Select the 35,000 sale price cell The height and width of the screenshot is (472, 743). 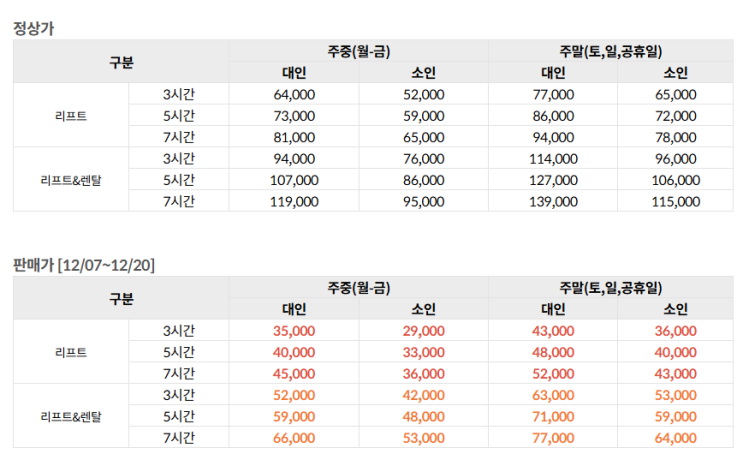click(294, 331)
